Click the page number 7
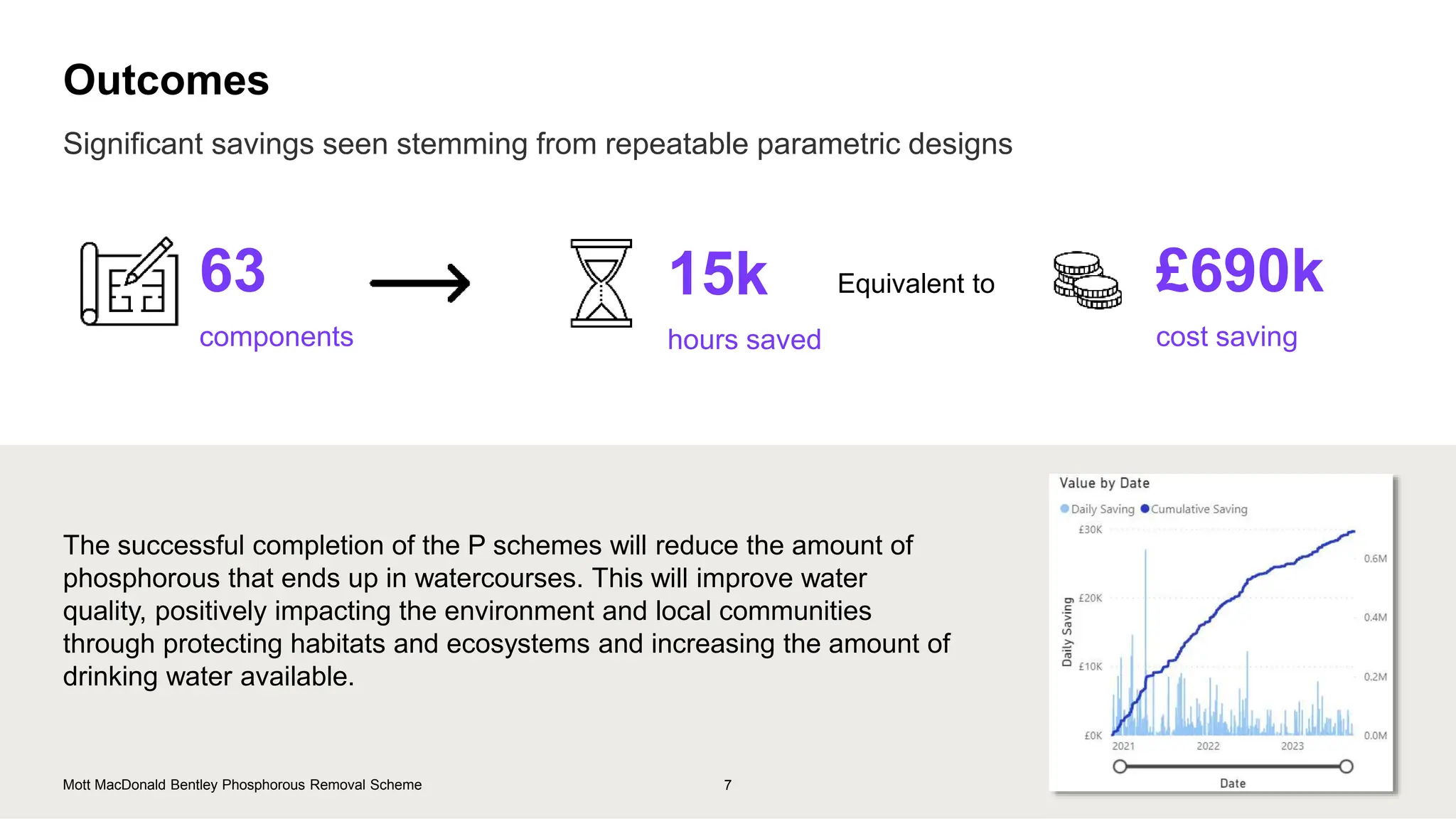Image resolution: width=1456 pixels, height=819 pixels. click(x=727, y=785)
